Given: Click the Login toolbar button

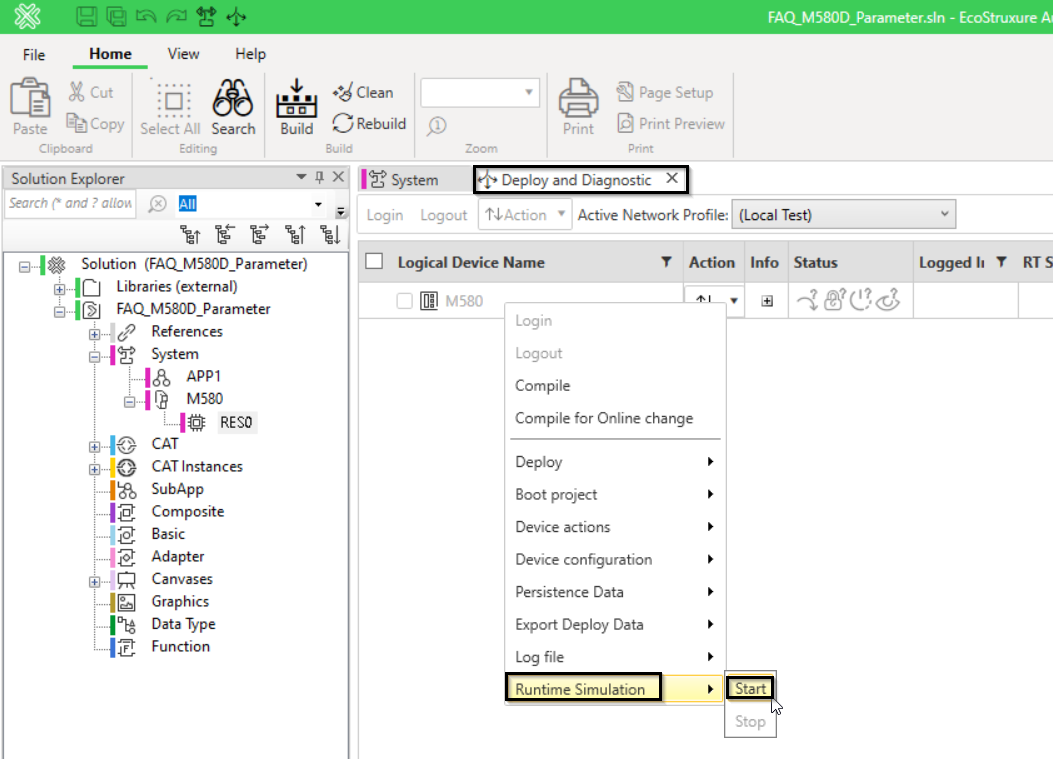Looking at the screenshot, I should point(385,215).
